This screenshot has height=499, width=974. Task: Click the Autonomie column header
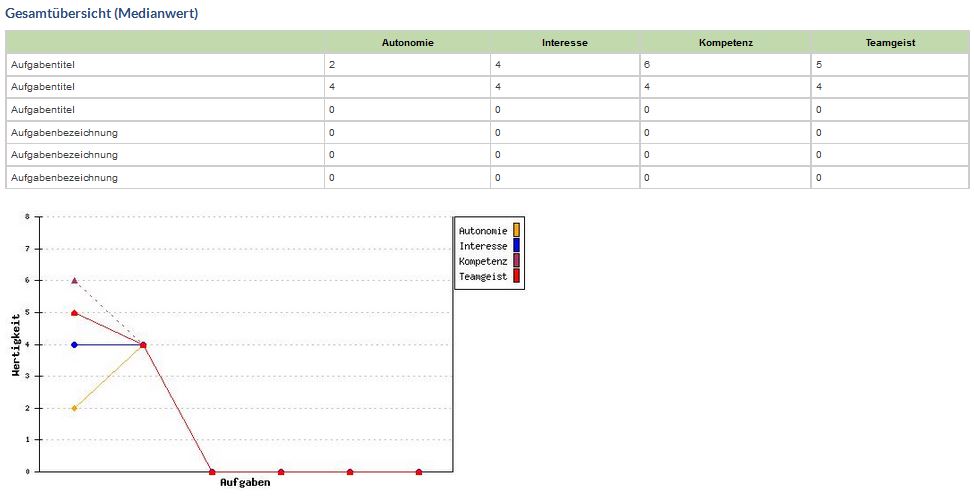[x=407, y=42]
